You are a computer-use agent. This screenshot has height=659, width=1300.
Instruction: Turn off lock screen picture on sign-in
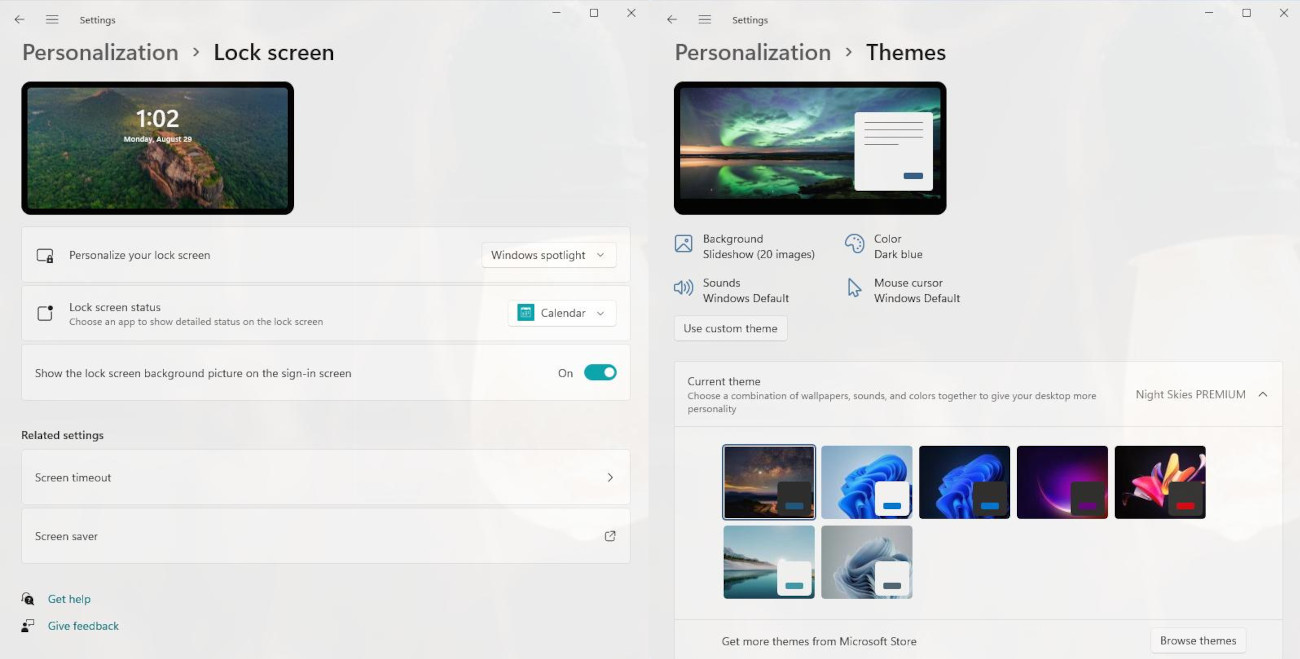coord(600,373)
